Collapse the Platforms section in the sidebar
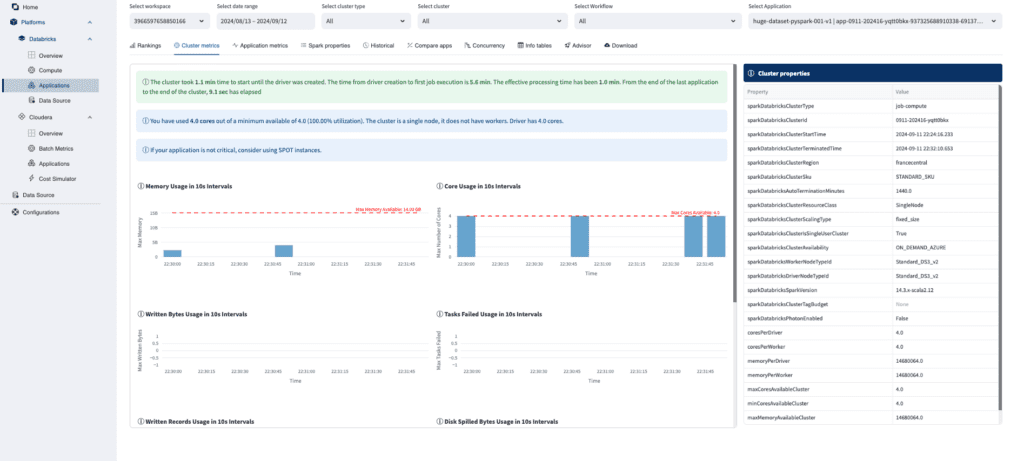This screenshot has height=461, width=1024. click(x=89, y=22)
